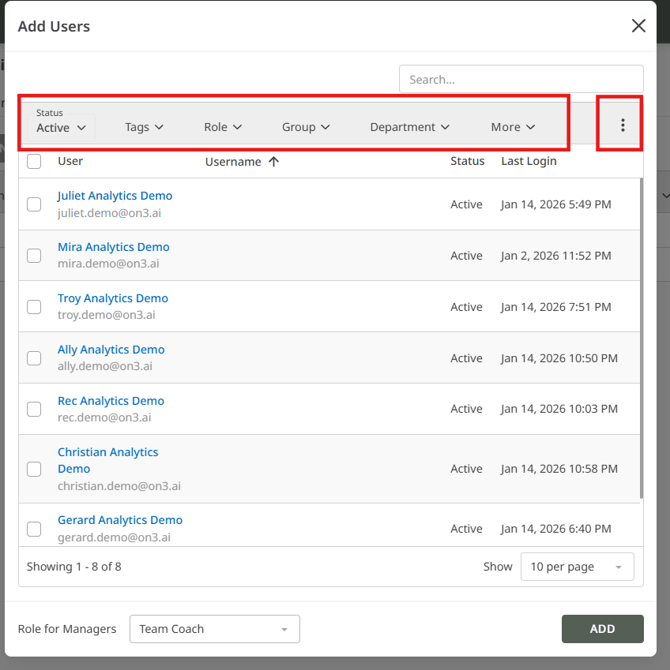Expand the Status Active filter dropdown
This screenshot has height=670, width=670.
coord(62,127)
